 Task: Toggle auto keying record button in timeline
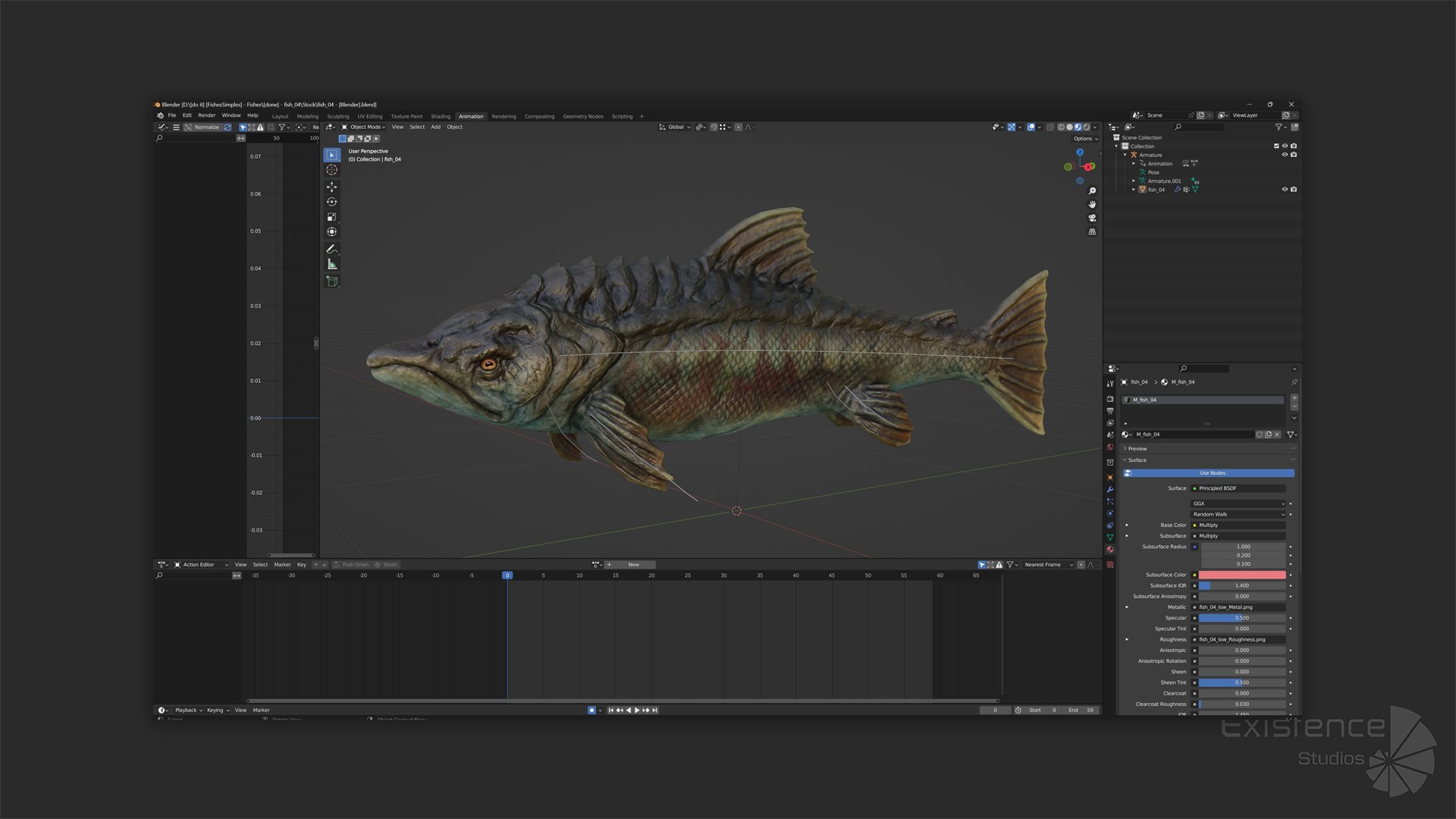(x=591, y=711)
